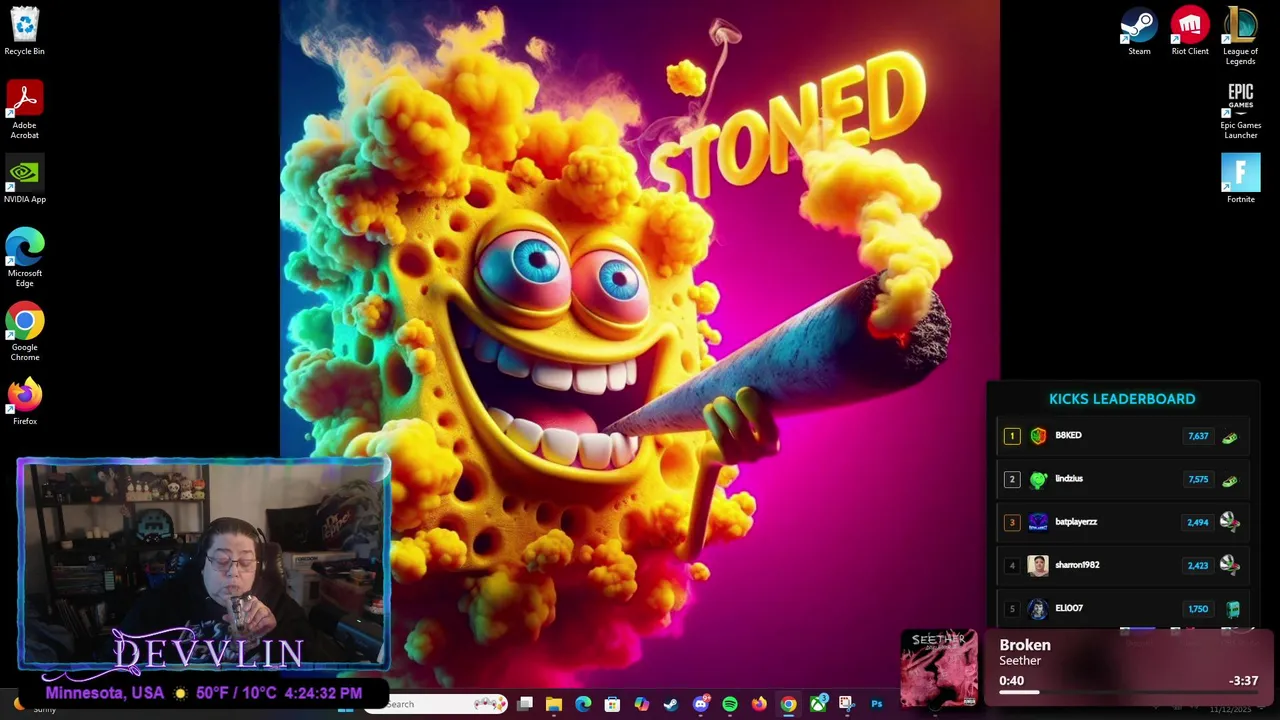Open Firefox from the taskbar
1280x720 pixels.
759,704
